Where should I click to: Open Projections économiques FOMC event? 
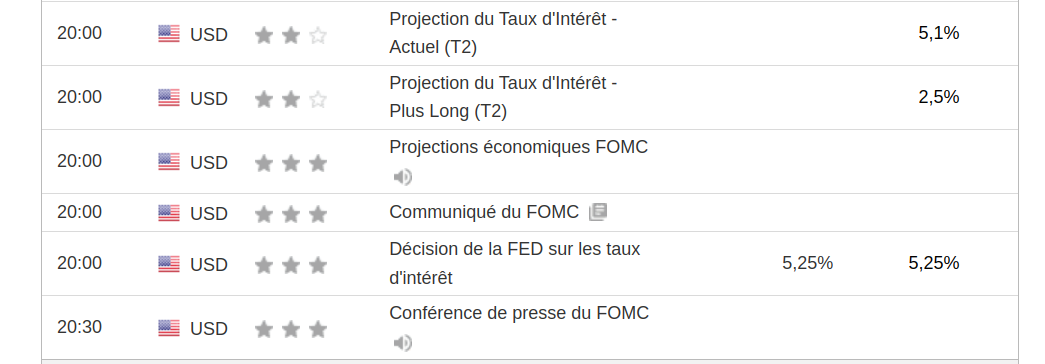pyautogui.click(x=519, y=147)
